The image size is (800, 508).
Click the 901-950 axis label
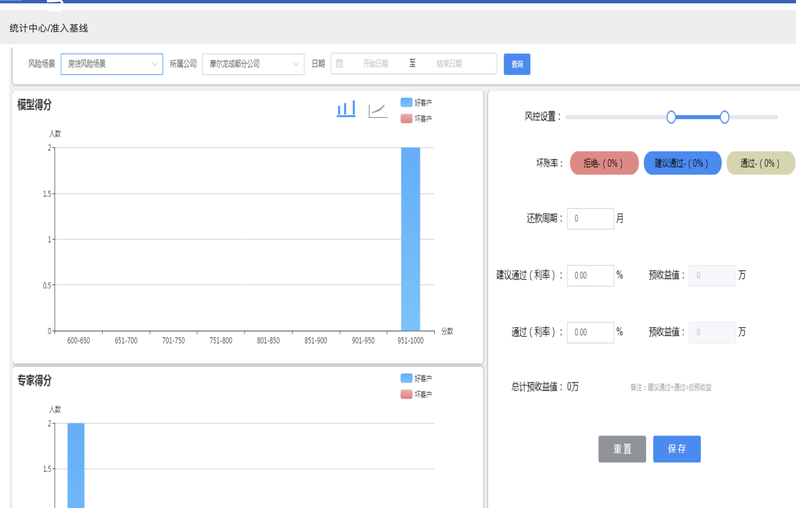(363, 341)
